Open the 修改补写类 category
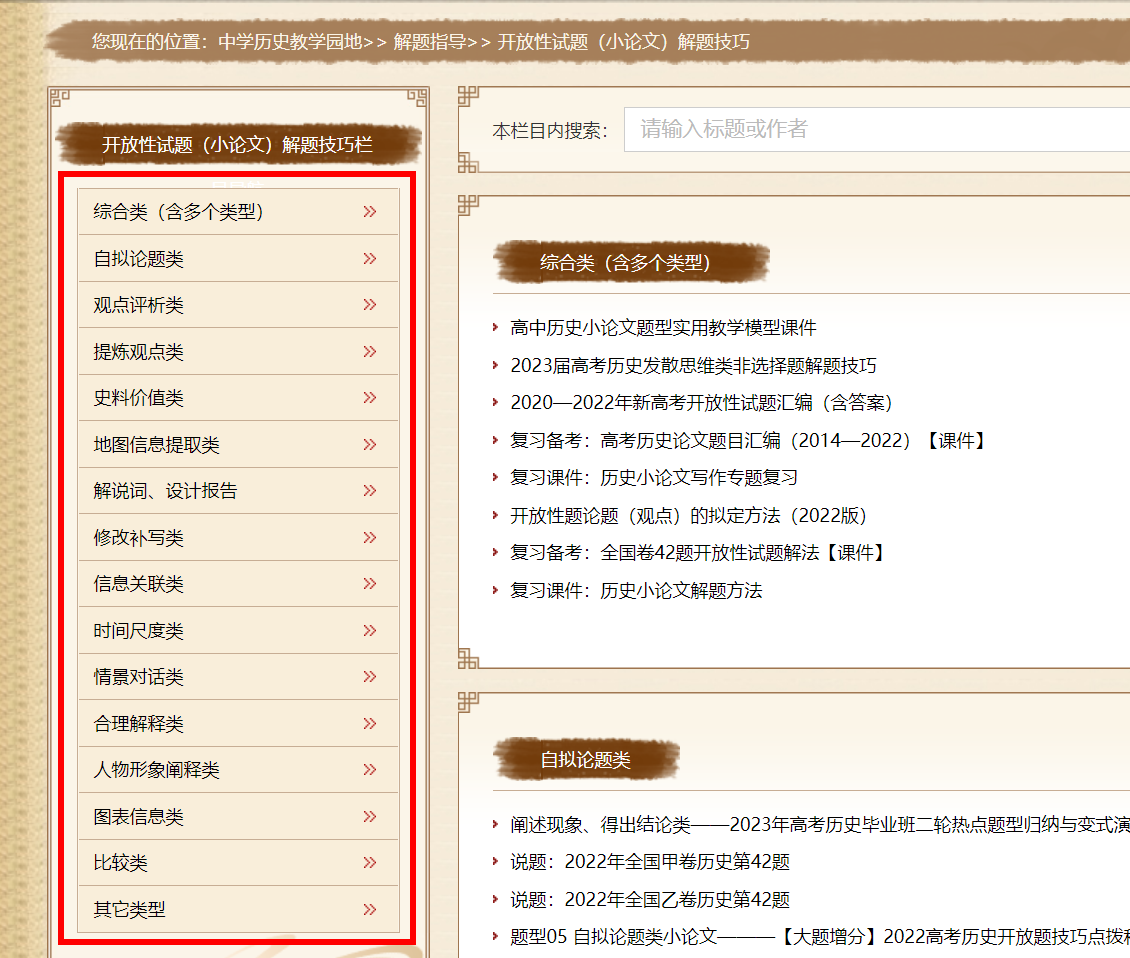The height and width of the screenshot is (958, 1130). point(139,538)
